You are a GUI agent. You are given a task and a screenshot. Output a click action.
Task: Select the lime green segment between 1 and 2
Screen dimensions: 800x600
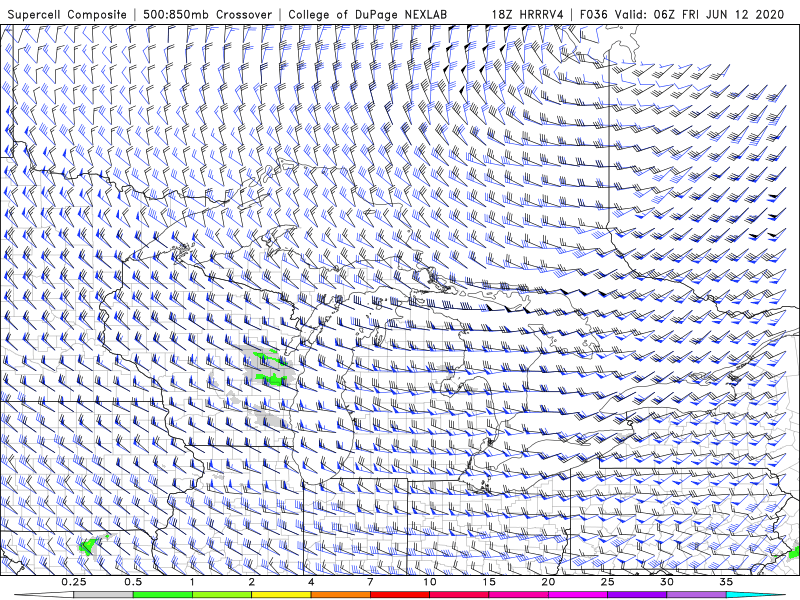(222, 595)
